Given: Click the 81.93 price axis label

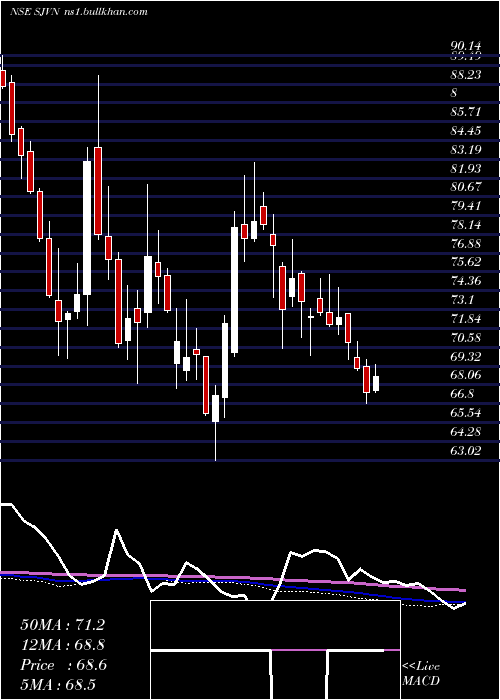Looking at the screenshot, I should click(465, 168).
